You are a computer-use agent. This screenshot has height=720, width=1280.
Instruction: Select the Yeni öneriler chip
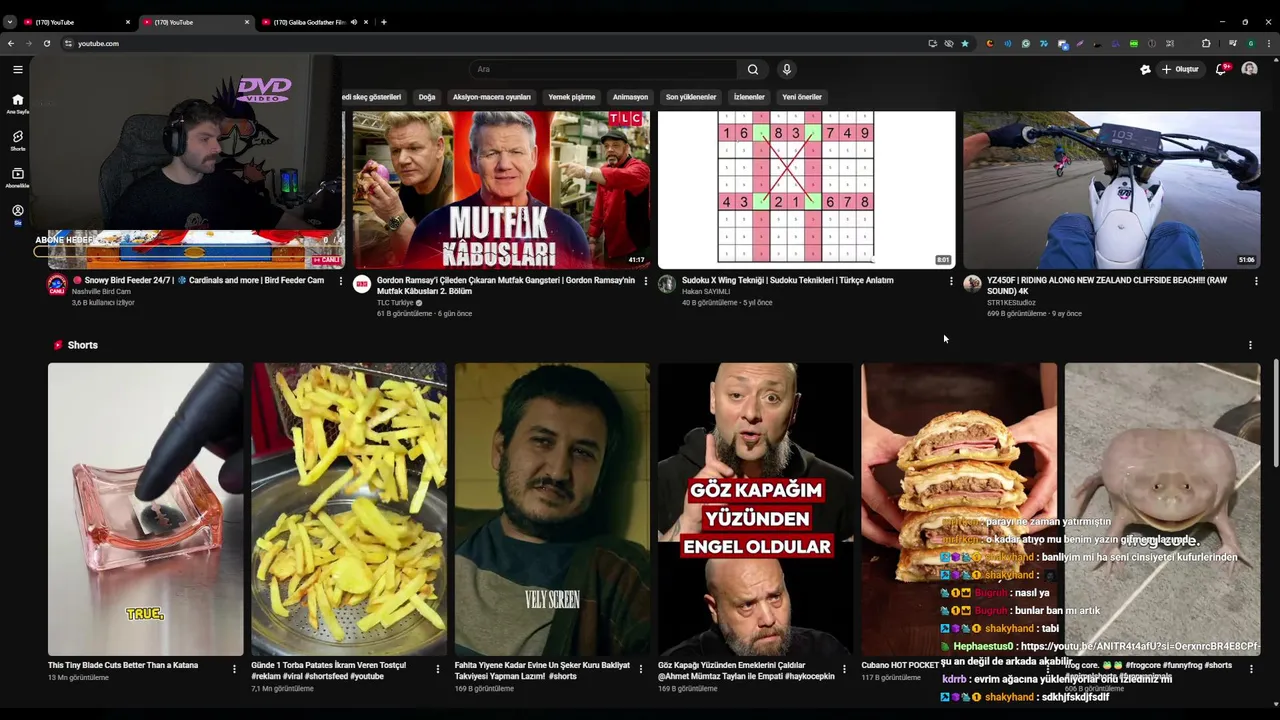(802, 97)
